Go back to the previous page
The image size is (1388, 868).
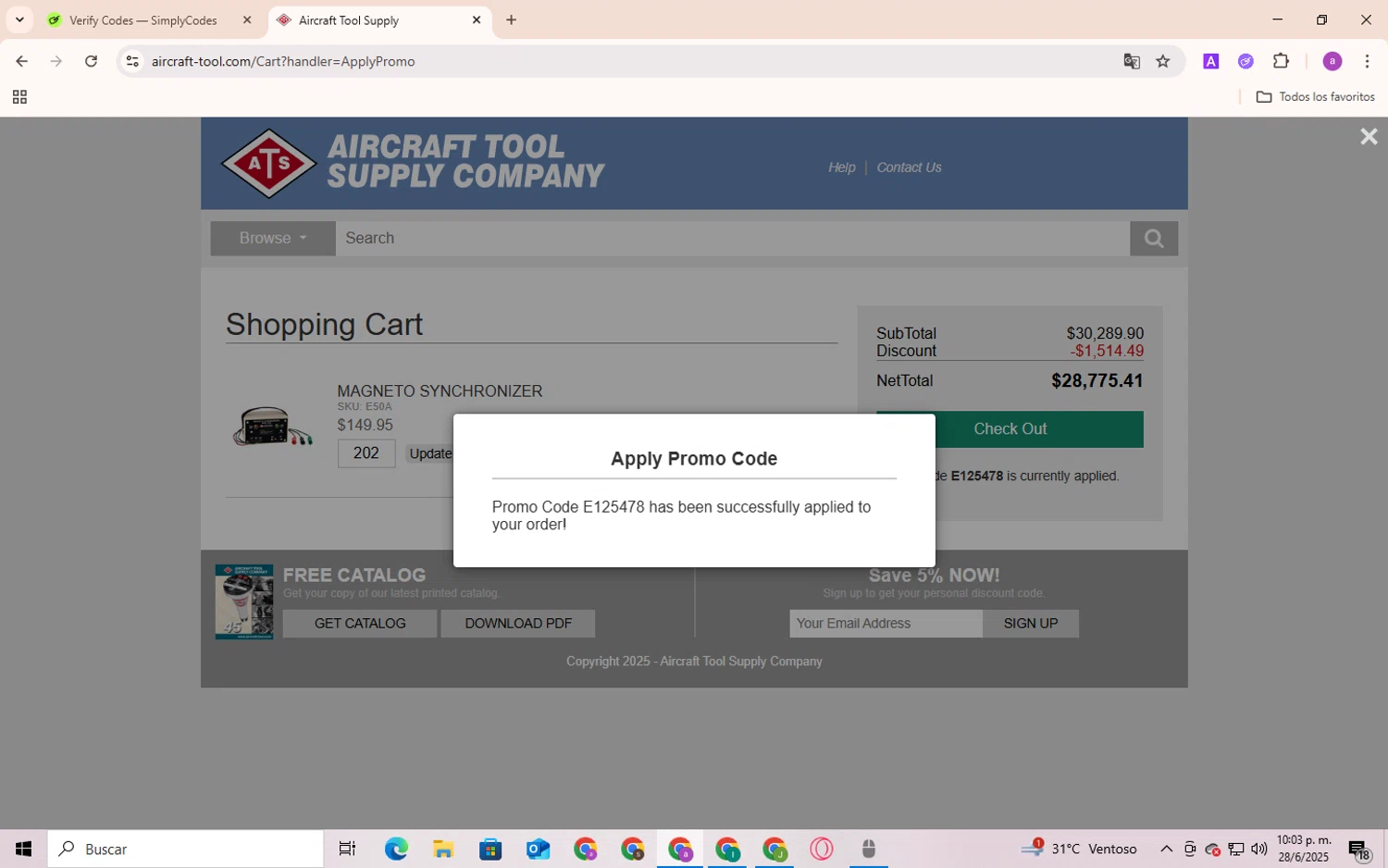21,61
